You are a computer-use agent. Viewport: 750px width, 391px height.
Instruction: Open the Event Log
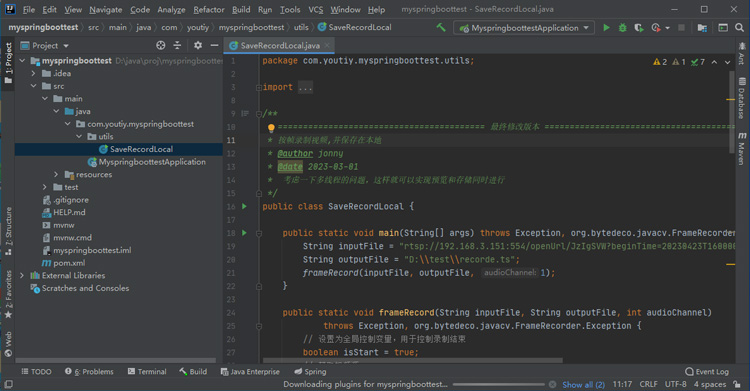pyautogui.click(x=707, y=372)
